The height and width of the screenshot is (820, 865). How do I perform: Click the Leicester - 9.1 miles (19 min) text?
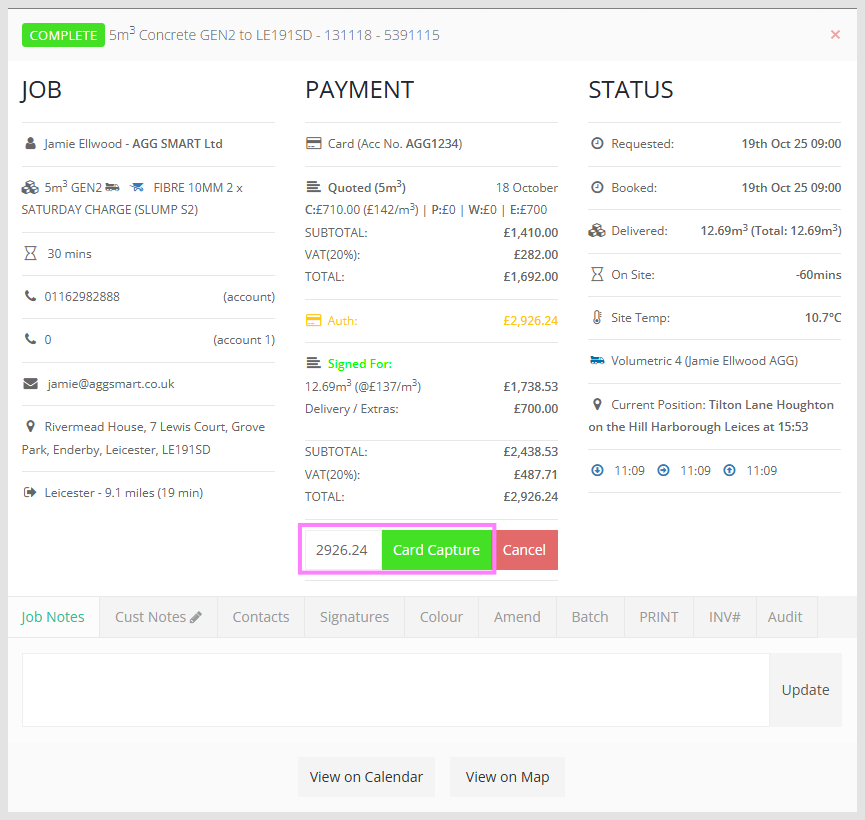coord(124,492)
